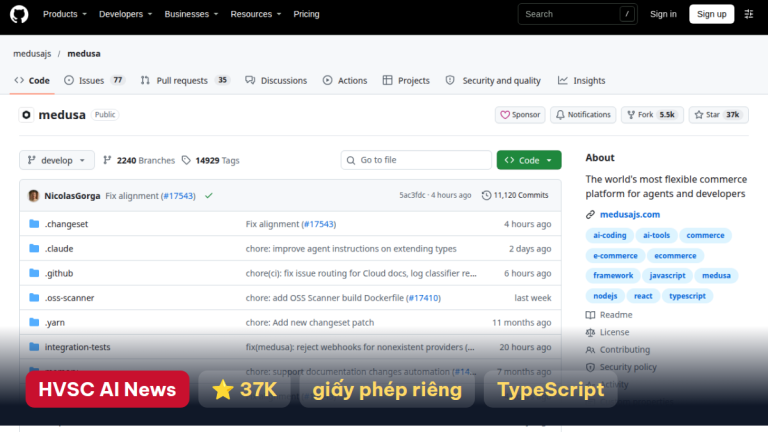
Task: Open the nodejs topic tag
Action: (x=605, y=296)
